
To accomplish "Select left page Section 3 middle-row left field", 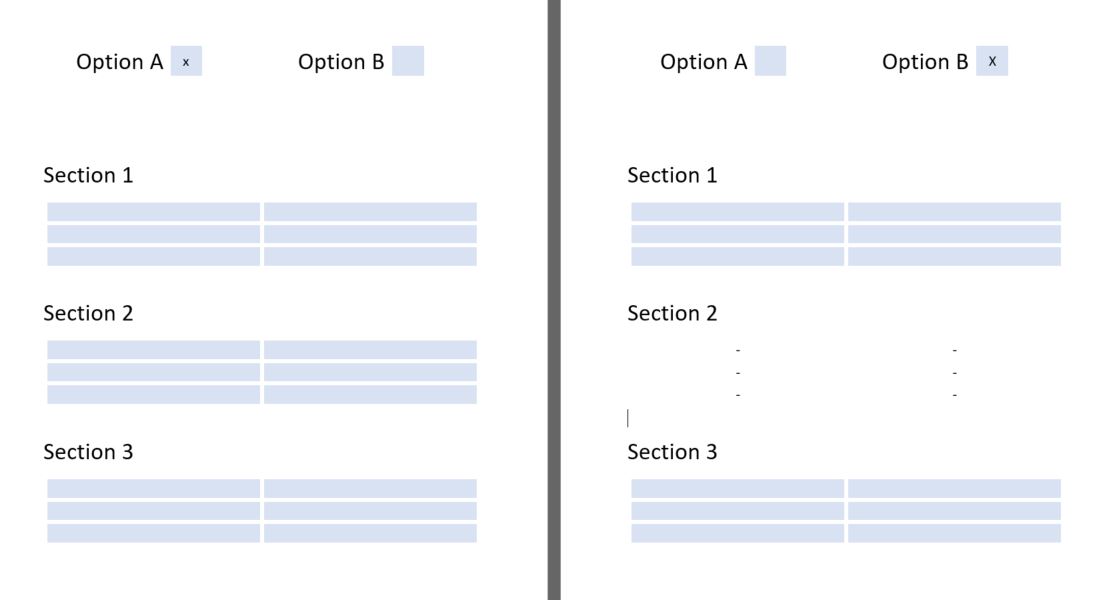I will pos(153,510).
